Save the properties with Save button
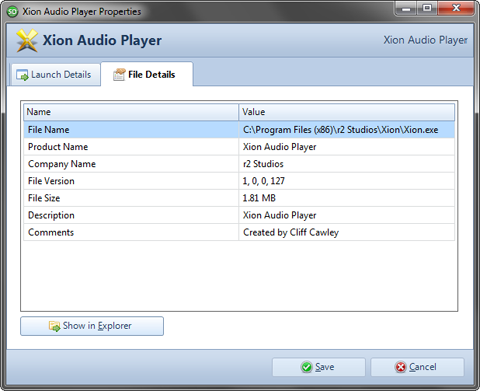This screenshot has height=391, width=480. coord(318,367)
